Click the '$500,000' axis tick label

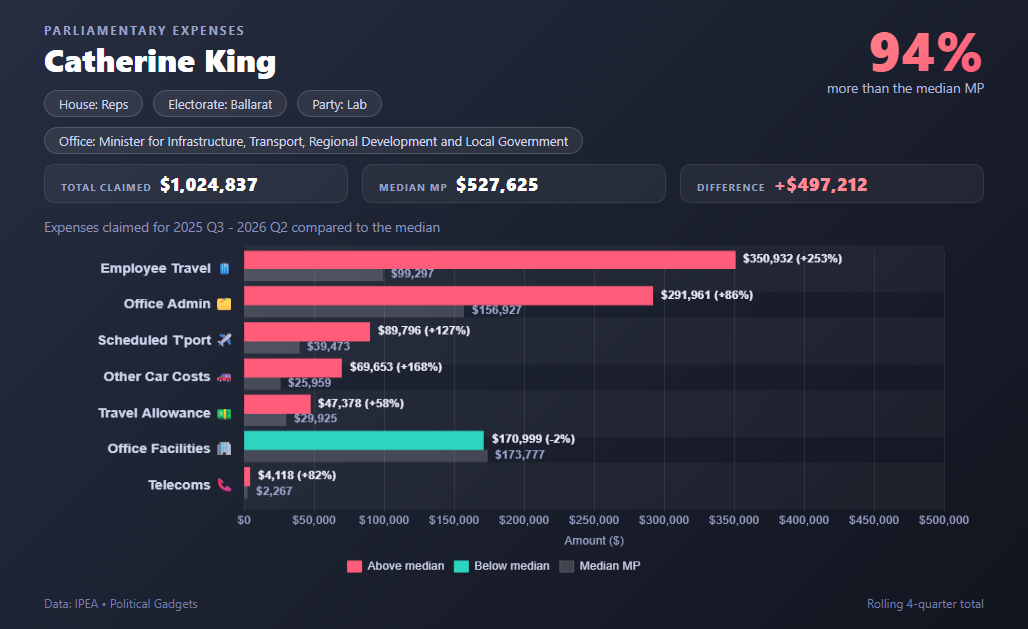point(943,520)
